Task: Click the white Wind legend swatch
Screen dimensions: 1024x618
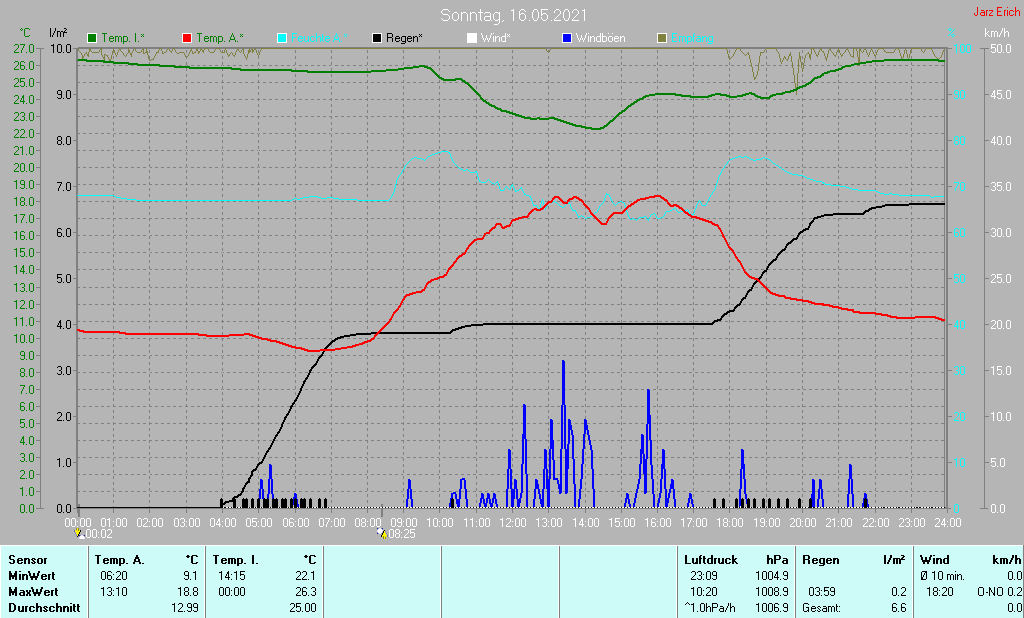Action: [x=472, y=39]
